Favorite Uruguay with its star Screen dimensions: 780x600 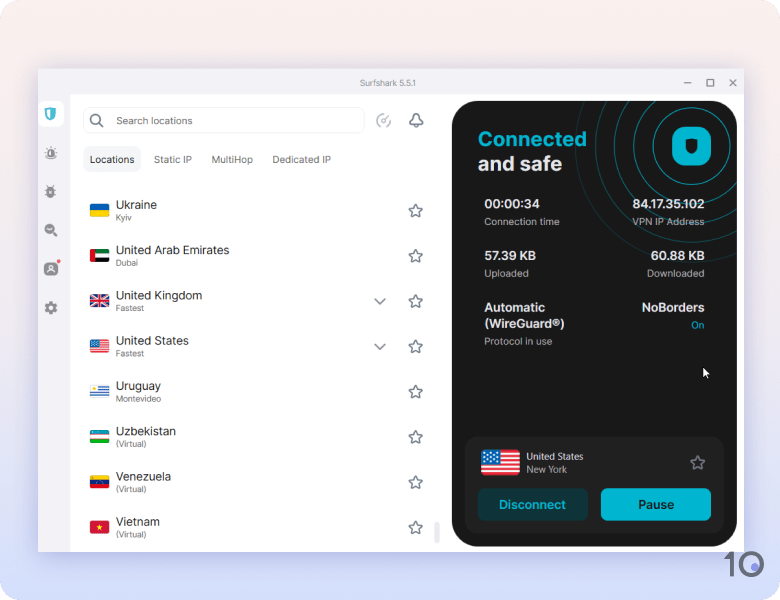(x=416, y=392)
